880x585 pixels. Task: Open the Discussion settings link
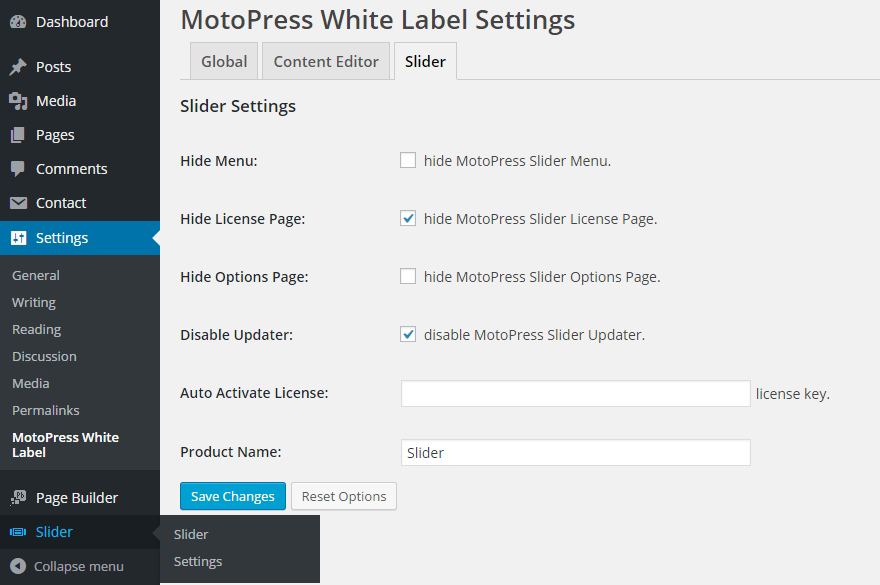(44, 357)
